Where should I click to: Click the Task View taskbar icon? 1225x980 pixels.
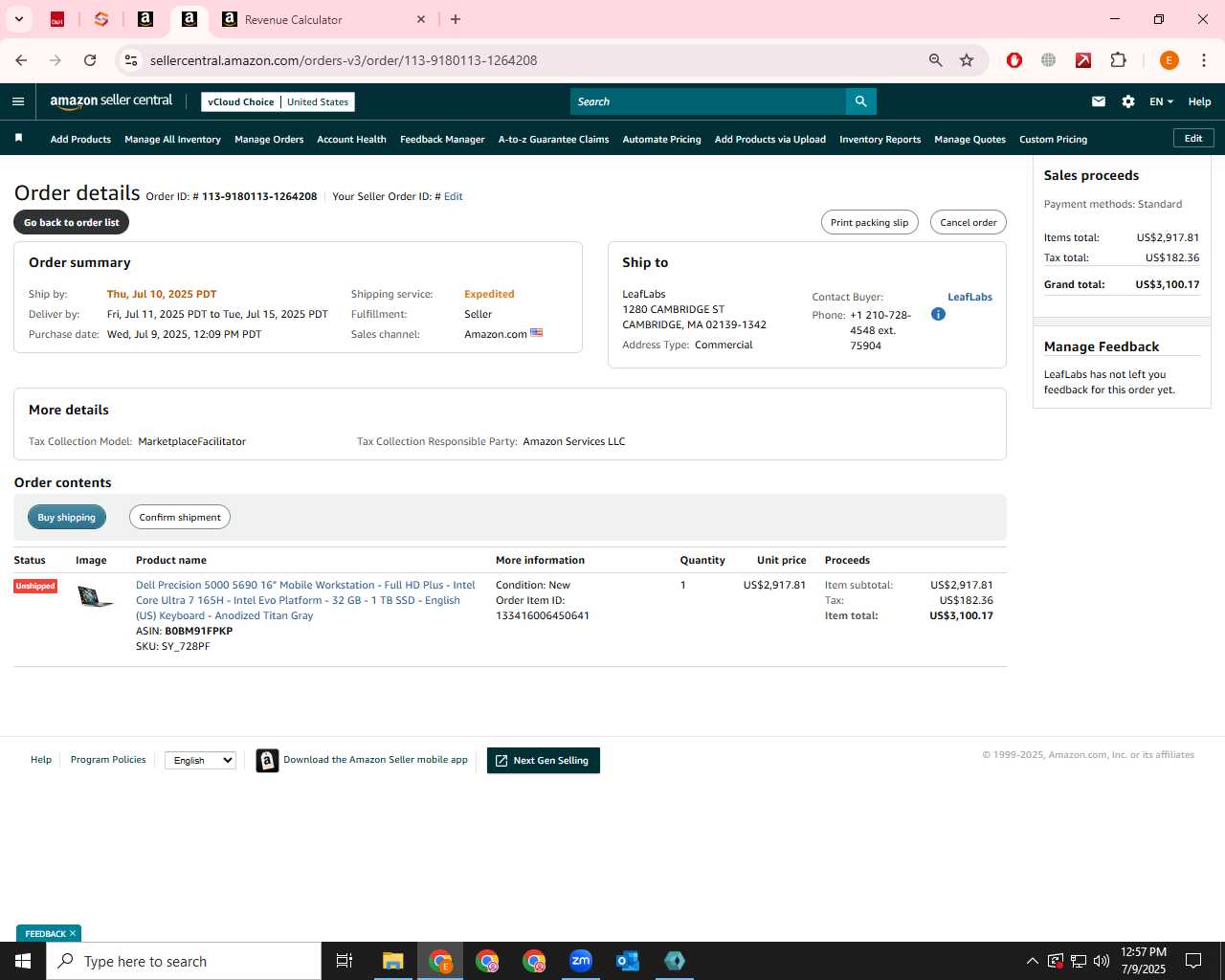pos(345,961)
